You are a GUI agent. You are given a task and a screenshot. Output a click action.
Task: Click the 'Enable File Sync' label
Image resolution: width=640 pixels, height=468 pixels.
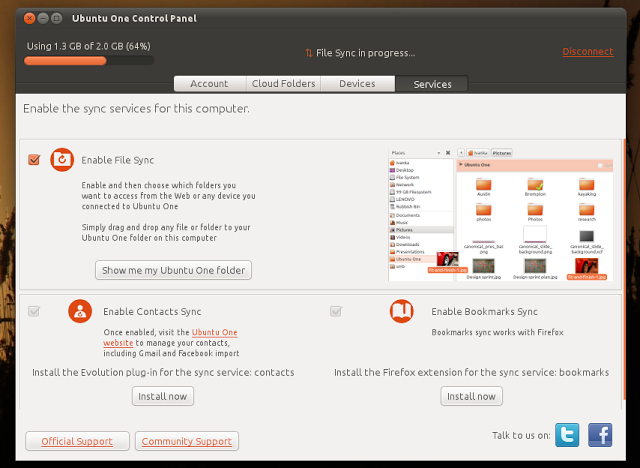[118, 160]
